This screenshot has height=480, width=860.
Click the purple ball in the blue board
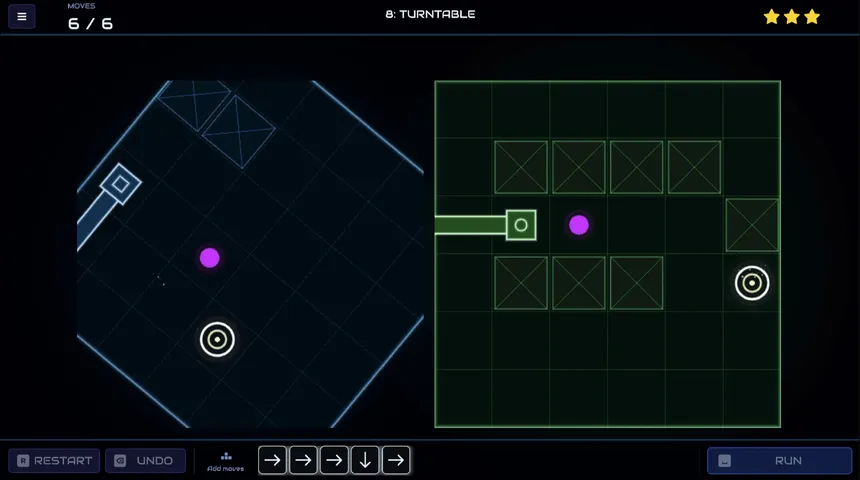210,258
